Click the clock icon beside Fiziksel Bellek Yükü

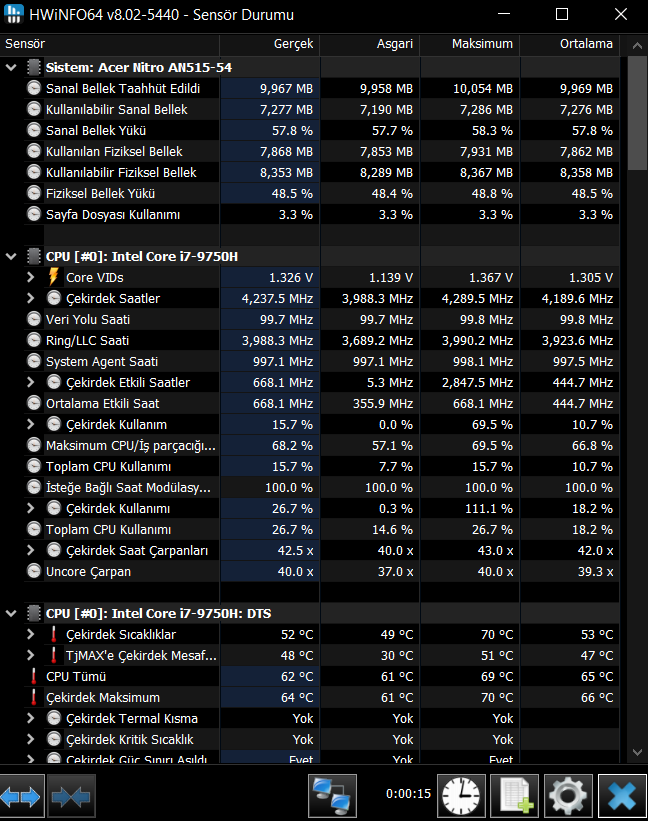pos(34,193)
